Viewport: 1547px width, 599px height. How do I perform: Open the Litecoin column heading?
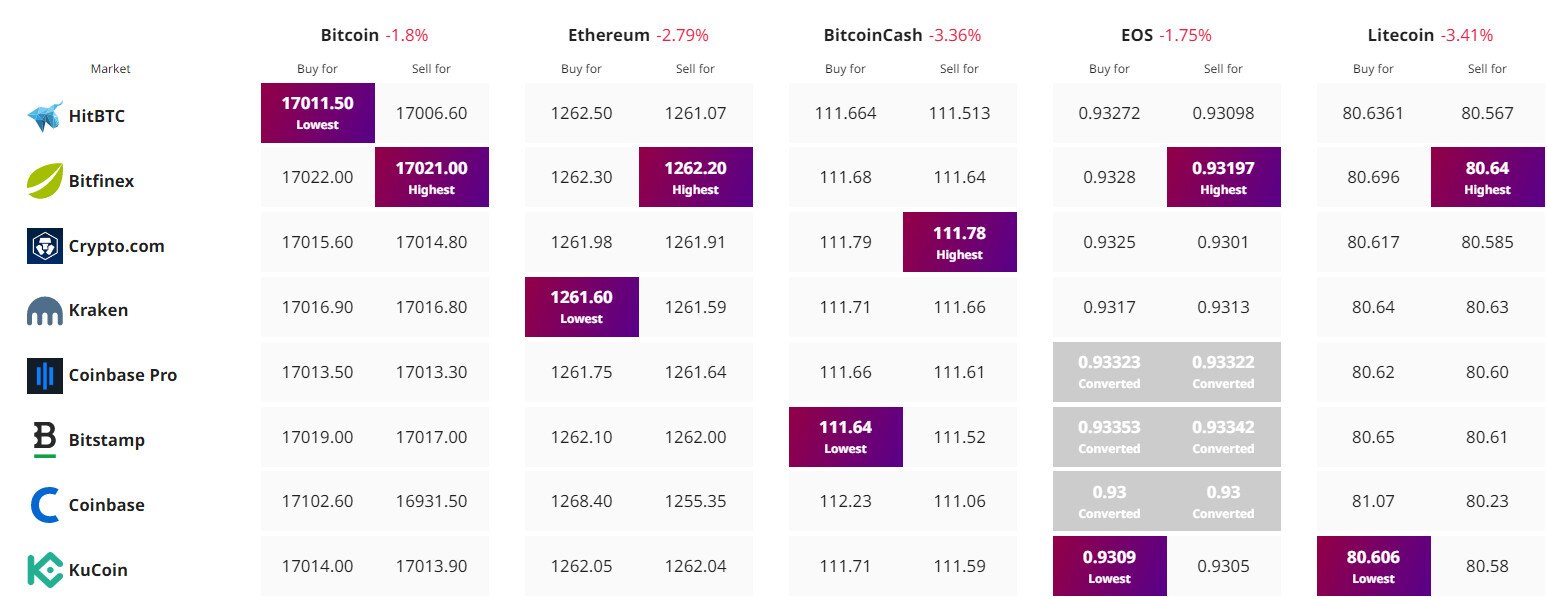(1401, 35)
